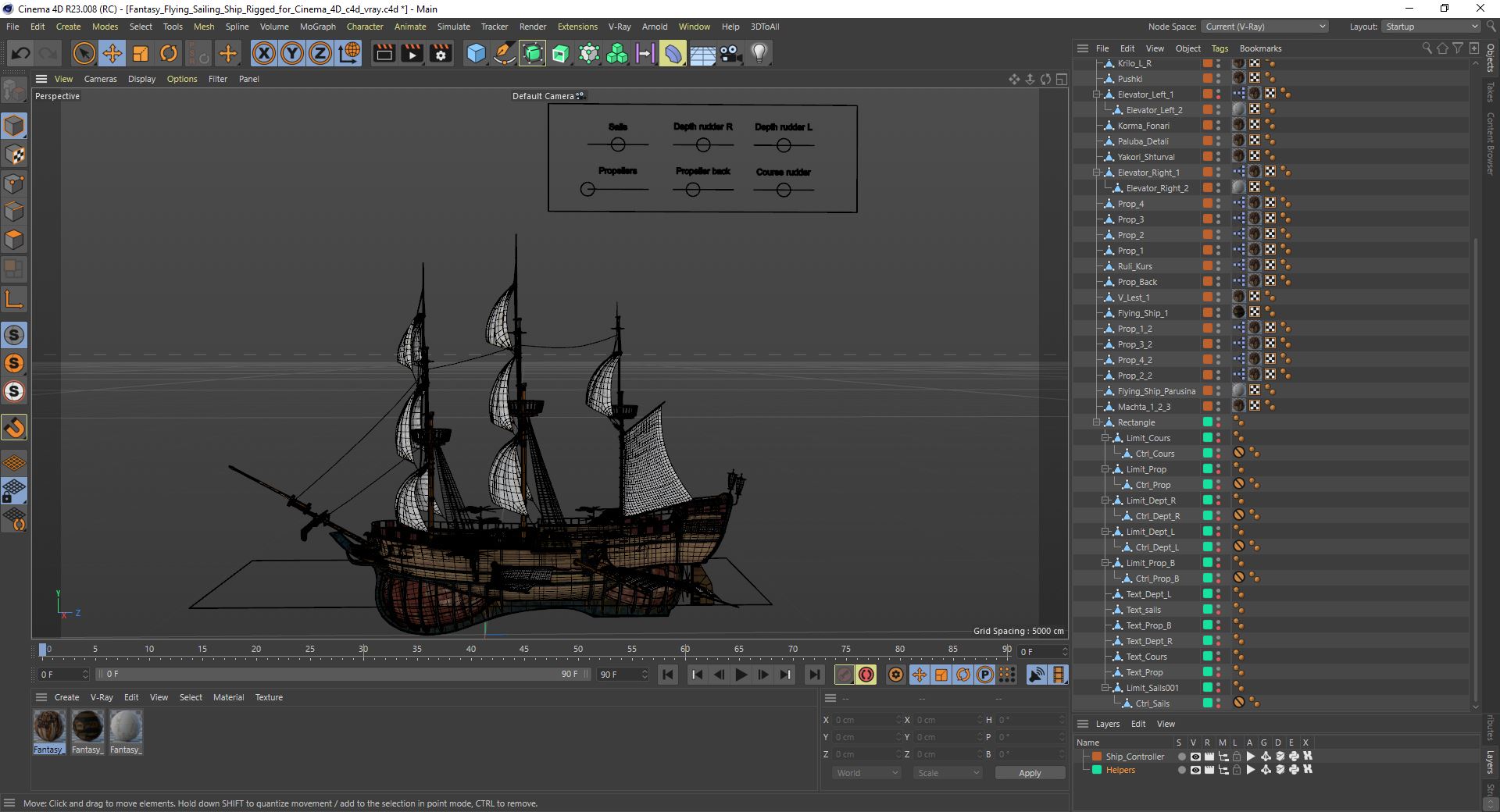The width and height of the screenshot is (1500, 812).
Task: Open viewport Filter menu
Action: pos(218,79)
